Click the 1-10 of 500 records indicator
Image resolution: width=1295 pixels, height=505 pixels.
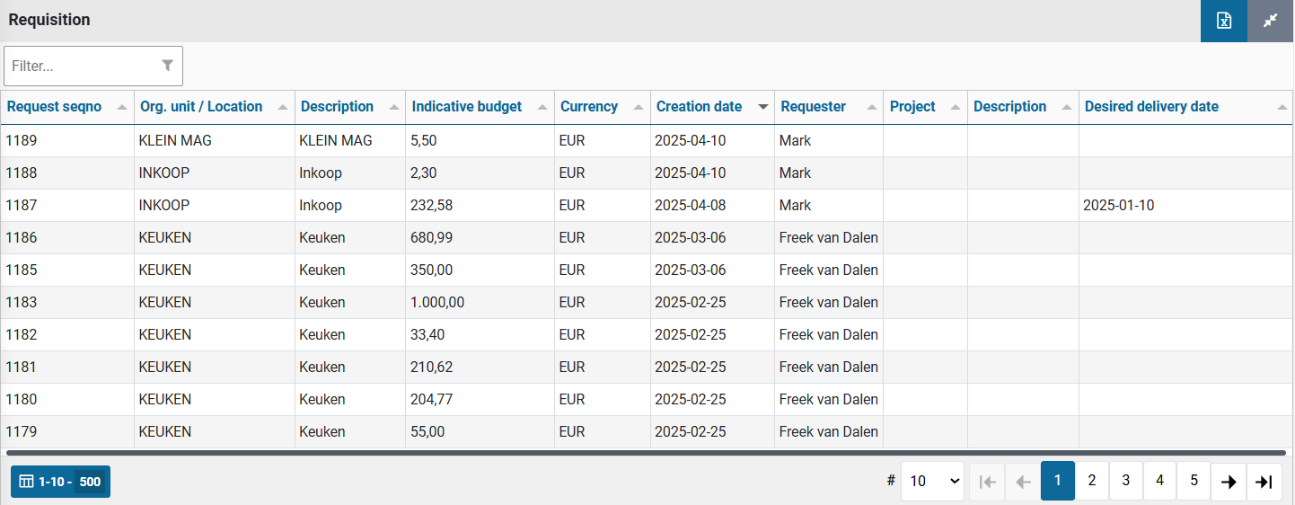coord(61,481)
